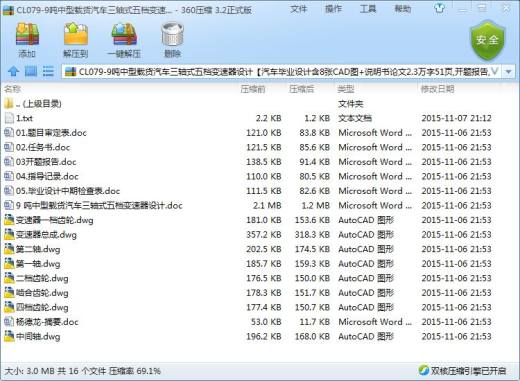Expand the address bar dropdown arrow
The width and height of the screenshot is (520, 381).
coord(508,72)
